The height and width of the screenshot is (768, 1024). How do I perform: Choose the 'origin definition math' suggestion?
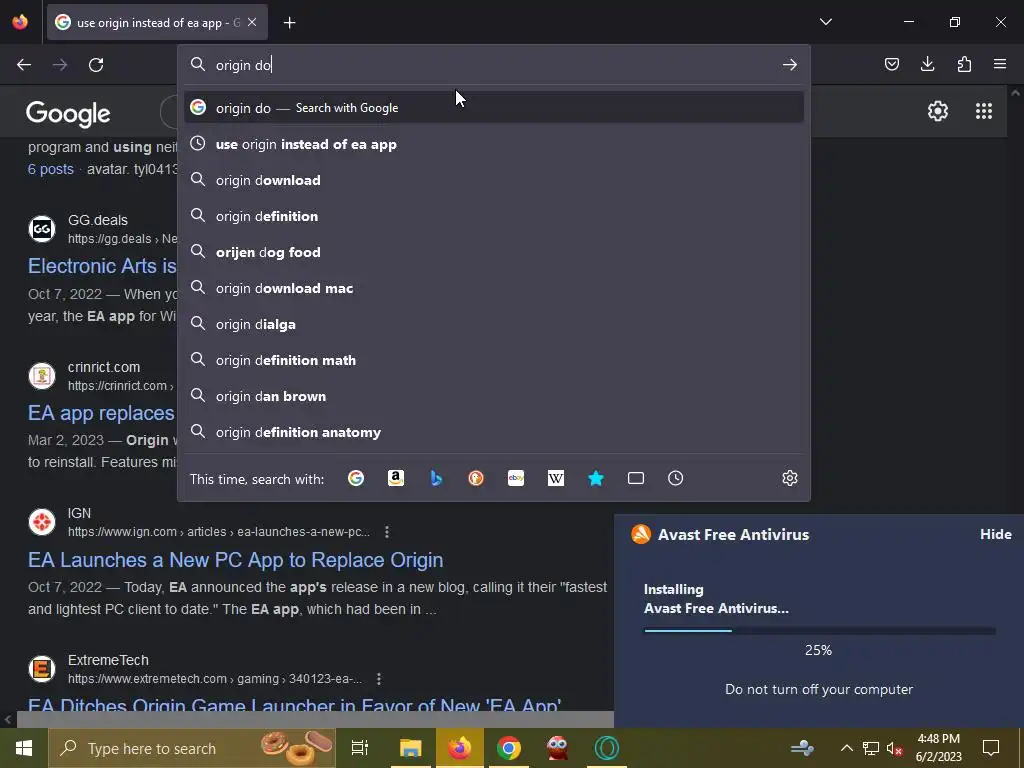[x=494, y=360]
